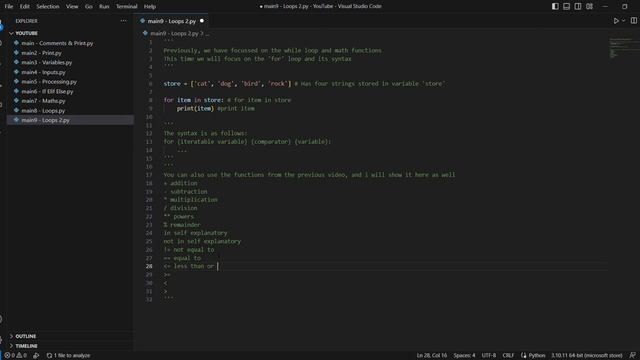Click unsaved dot on main9 - Loops 2.py tab

pos(202,21)
